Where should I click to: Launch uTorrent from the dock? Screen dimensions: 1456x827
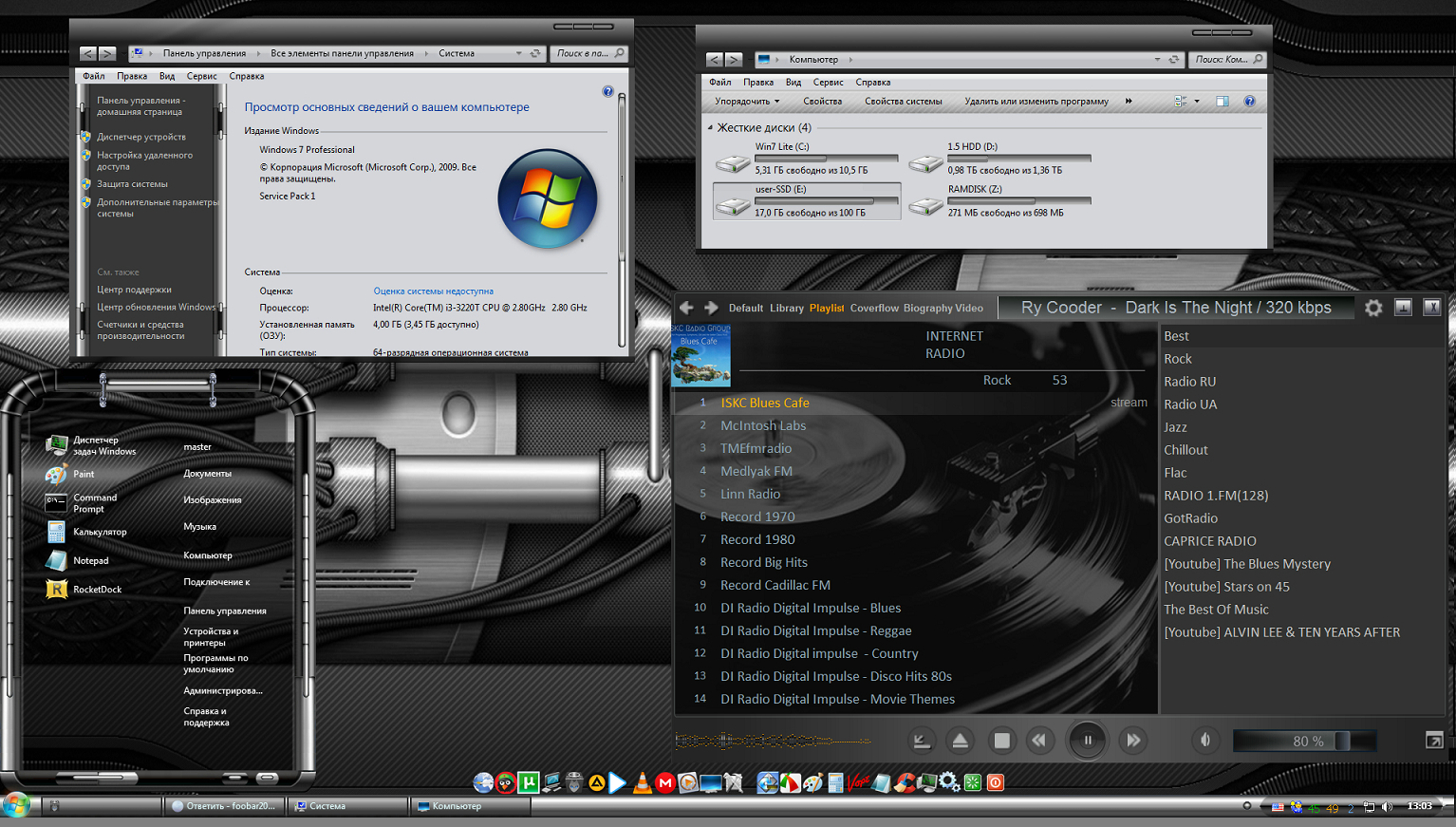click(x=529, y=782)
